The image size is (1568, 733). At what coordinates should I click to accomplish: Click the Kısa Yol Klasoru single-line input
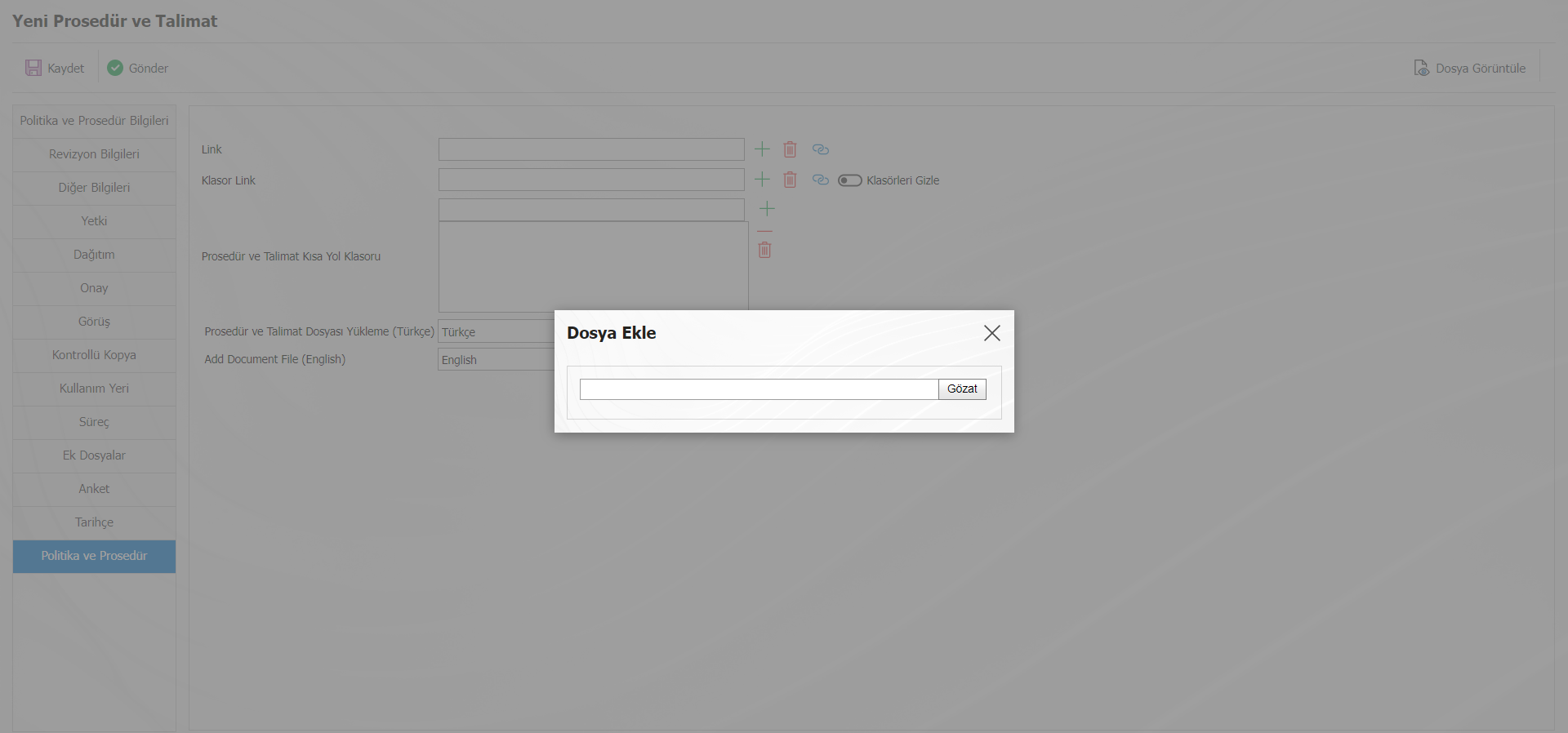[x=591, y=210]
